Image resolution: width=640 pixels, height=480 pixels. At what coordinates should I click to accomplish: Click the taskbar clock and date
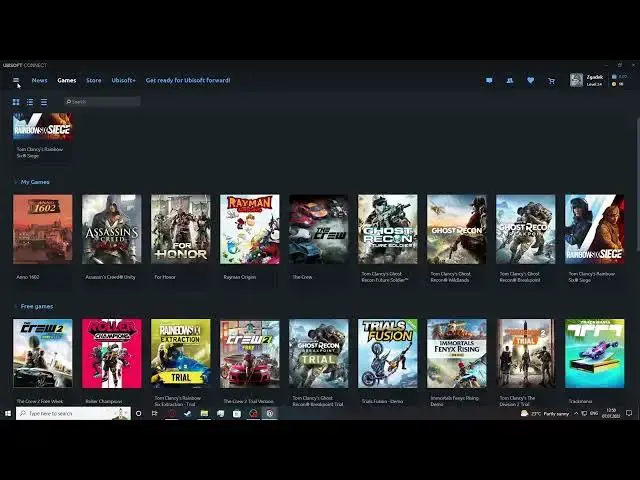[611, 413]
